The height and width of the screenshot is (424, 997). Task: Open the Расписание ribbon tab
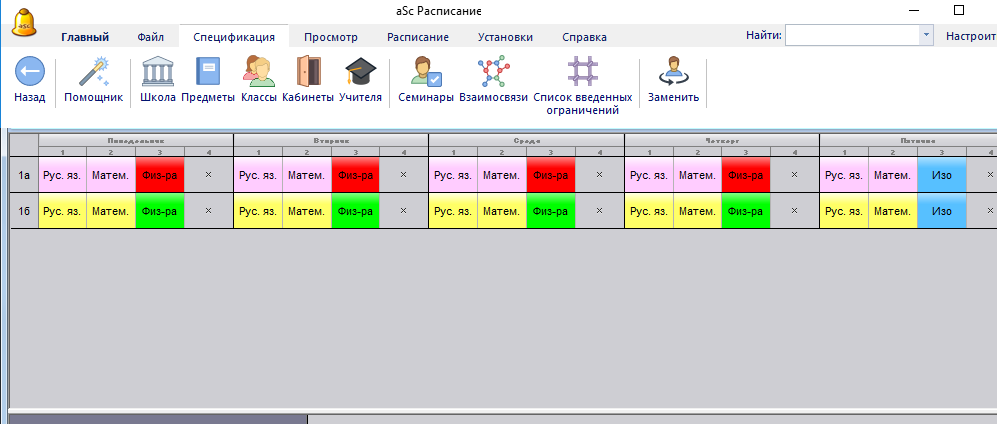[417, 37]
